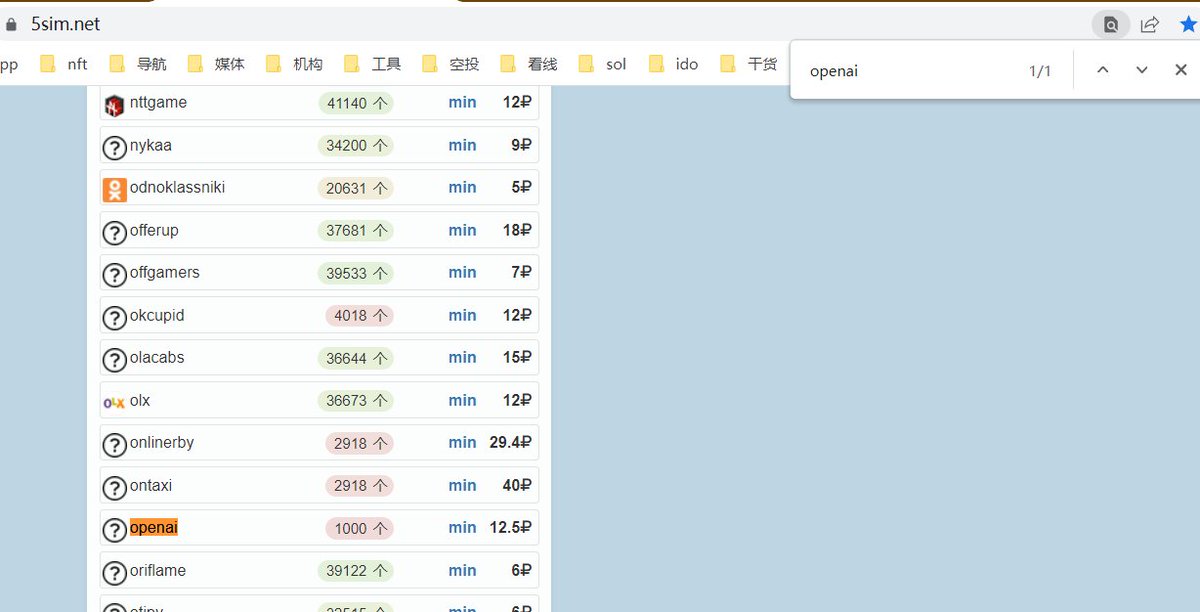Image resolution: width=1200 pixels, height=612 pixels.
Task: Select the okcupid service name
Action: click(157, 315)
